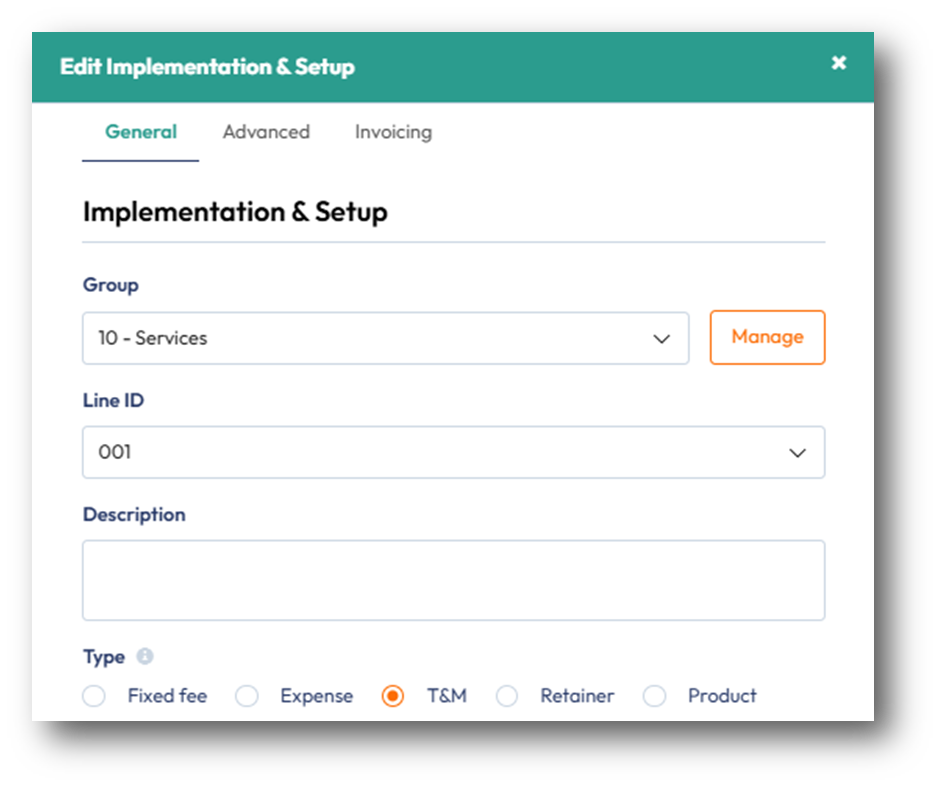Switch to the General tab
This screenshot has height=786, width=939.
click(140, 132)
